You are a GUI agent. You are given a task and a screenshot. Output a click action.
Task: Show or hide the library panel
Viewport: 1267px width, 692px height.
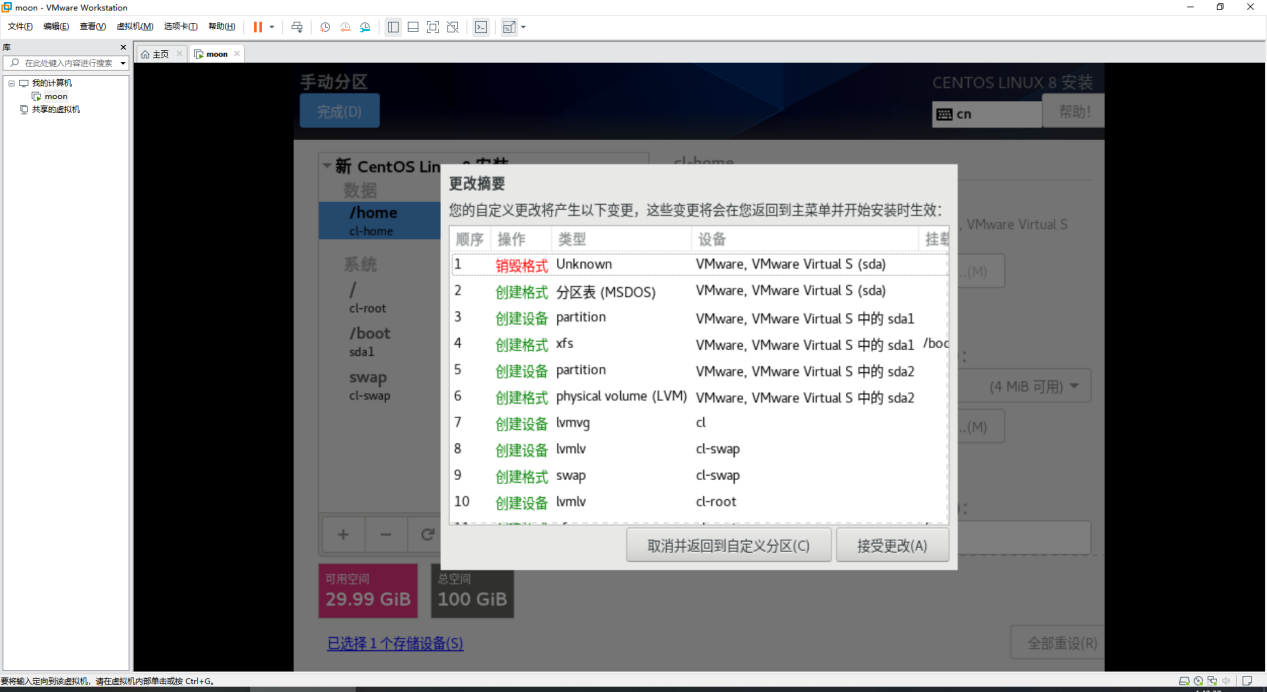393,27
